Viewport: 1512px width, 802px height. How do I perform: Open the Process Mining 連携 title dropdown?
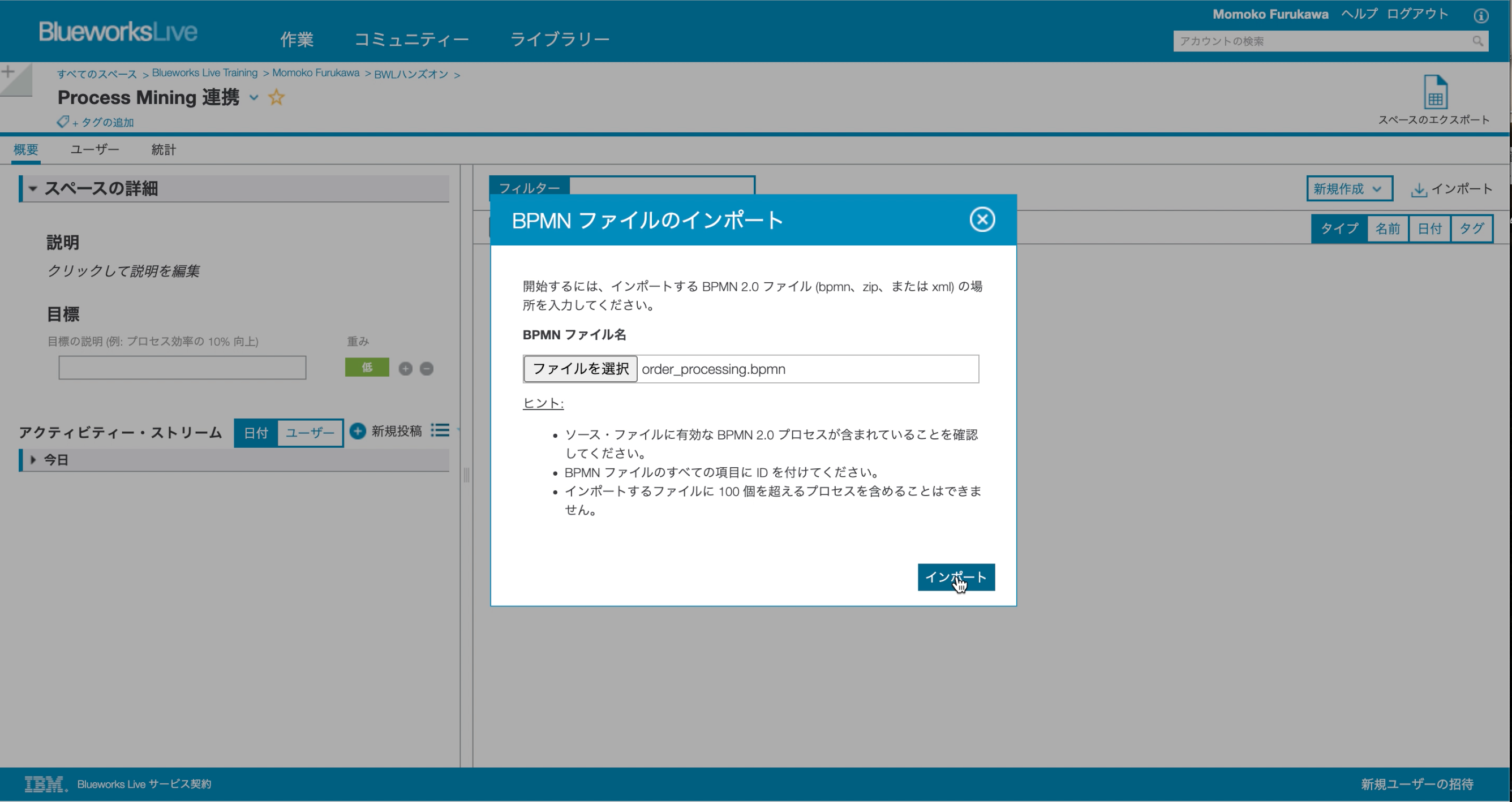click(254, 98)
